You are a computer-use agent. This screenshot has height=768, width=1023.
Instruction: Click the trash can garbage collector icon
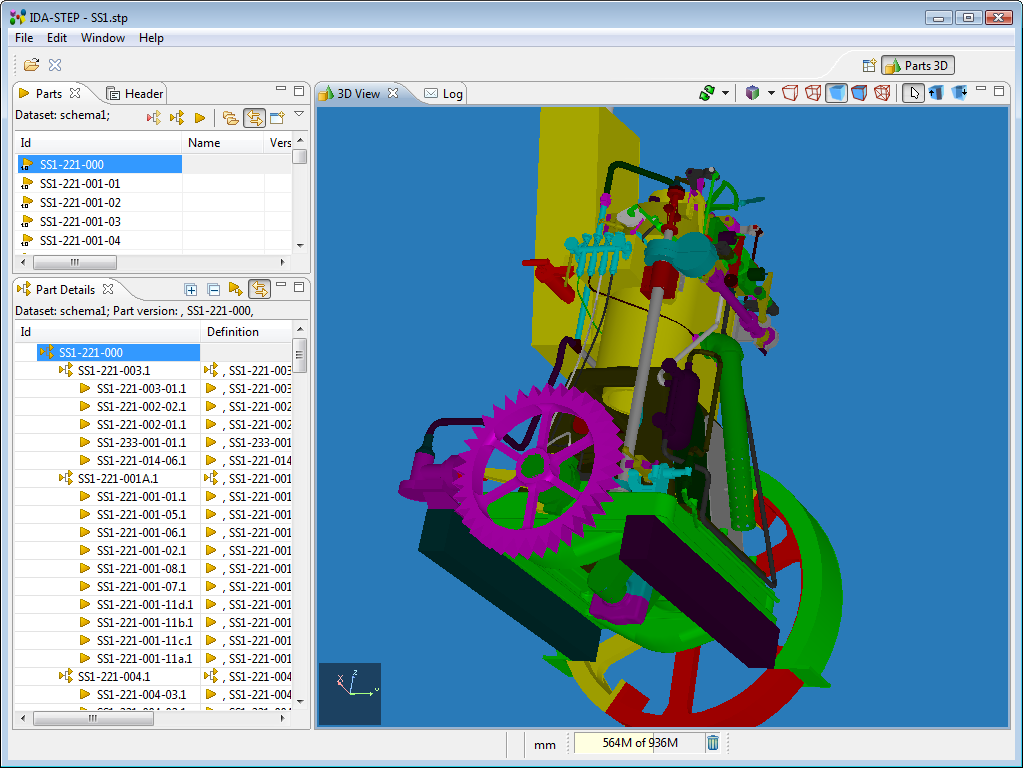coord(713,742)
